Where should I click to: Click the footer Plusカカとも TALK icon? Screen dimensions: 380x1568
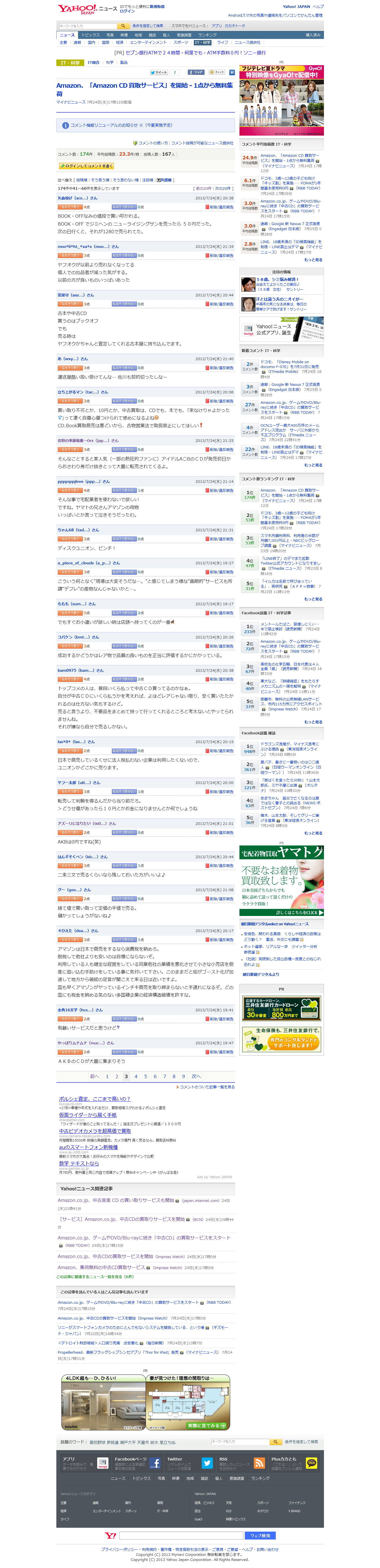coord(311,1463)
